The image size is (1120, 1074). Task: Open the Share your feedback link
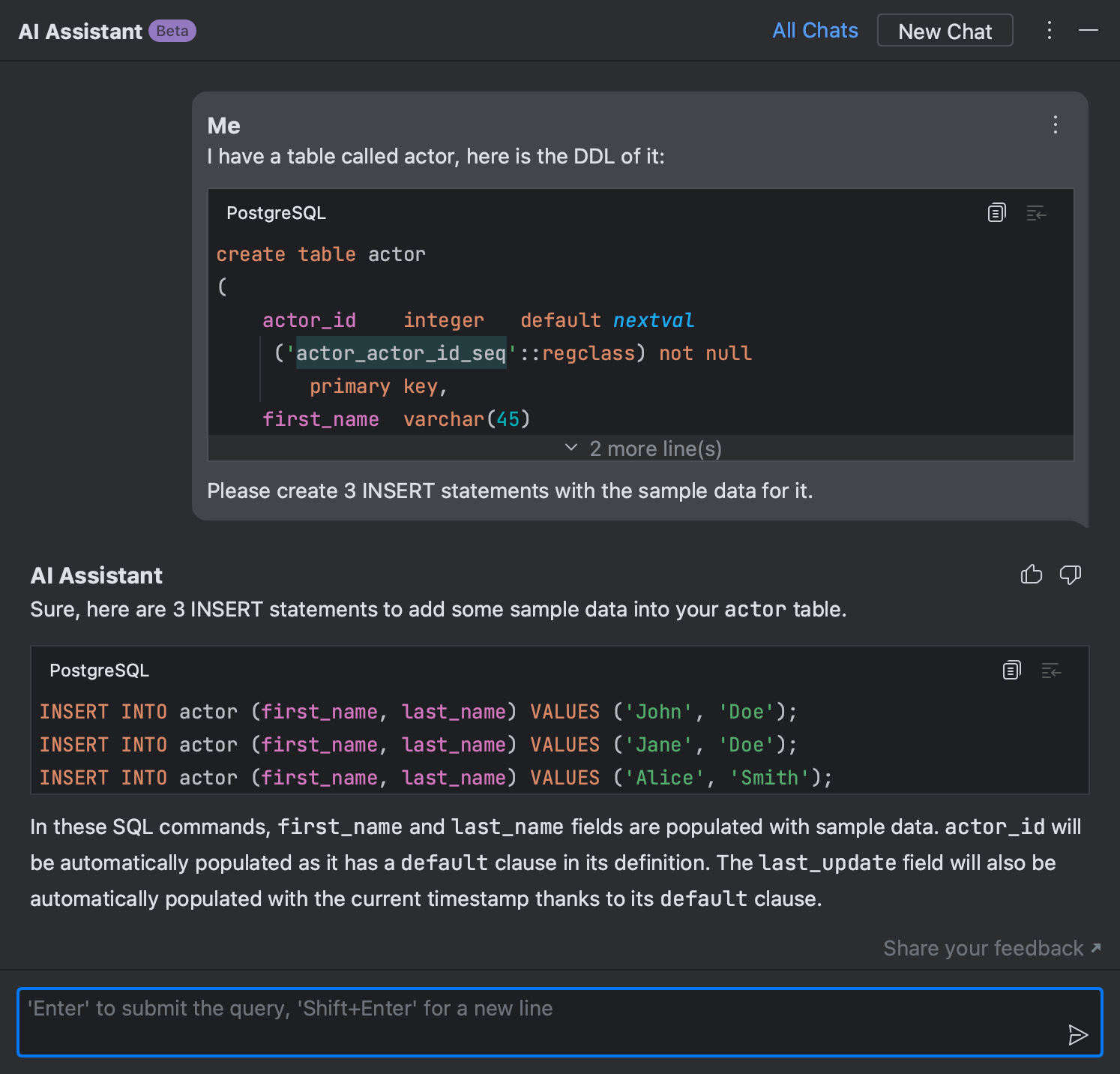pos(983,948)
